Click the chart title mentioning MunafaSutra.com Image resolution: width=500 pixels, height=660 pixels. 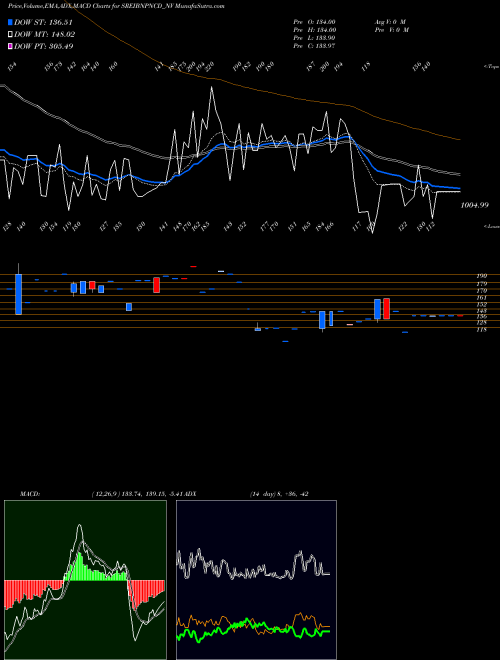coord(116,6)
